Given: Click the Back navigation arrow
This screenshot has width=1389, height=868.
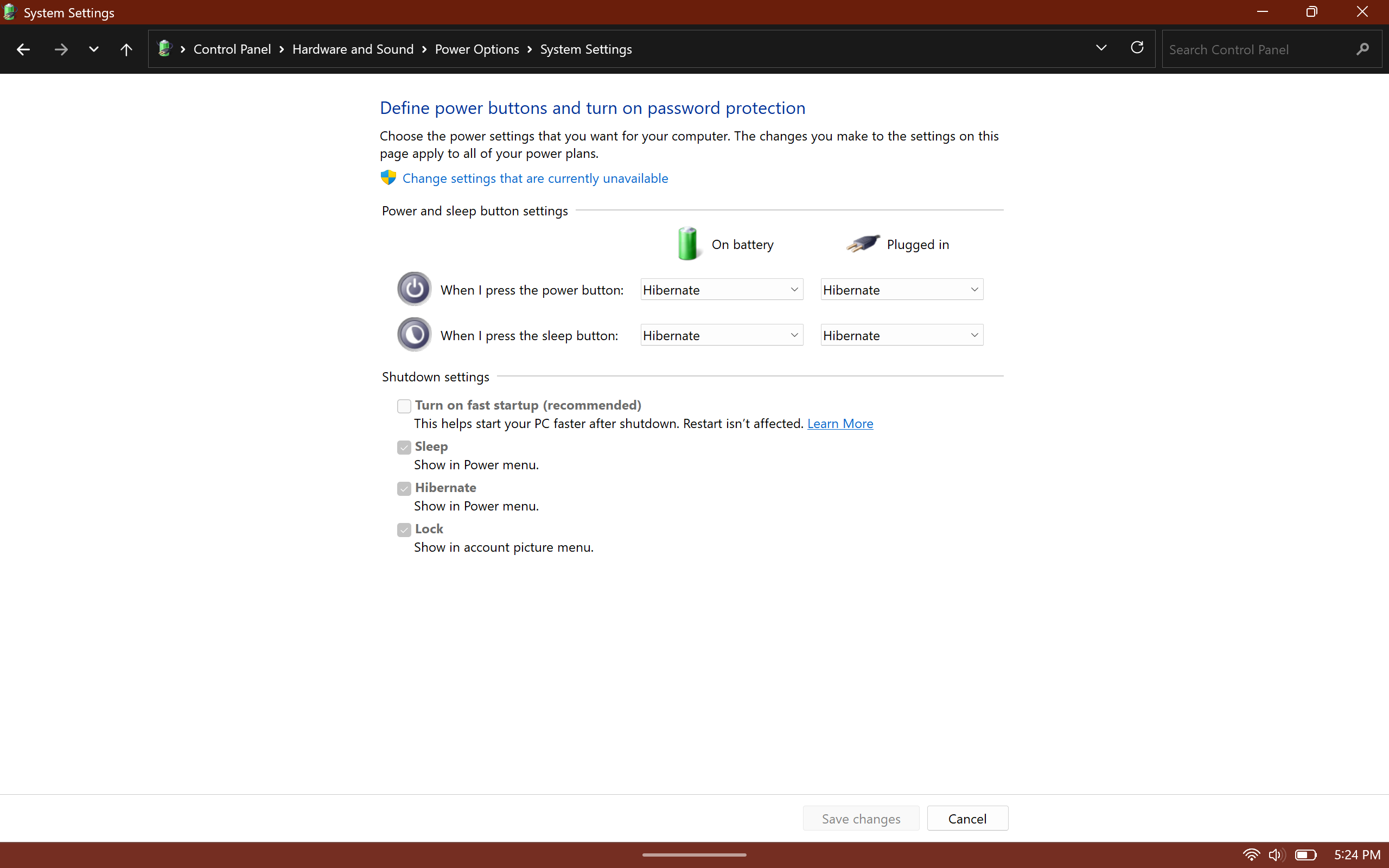Looking at the screenshot, I should point(23,49).
